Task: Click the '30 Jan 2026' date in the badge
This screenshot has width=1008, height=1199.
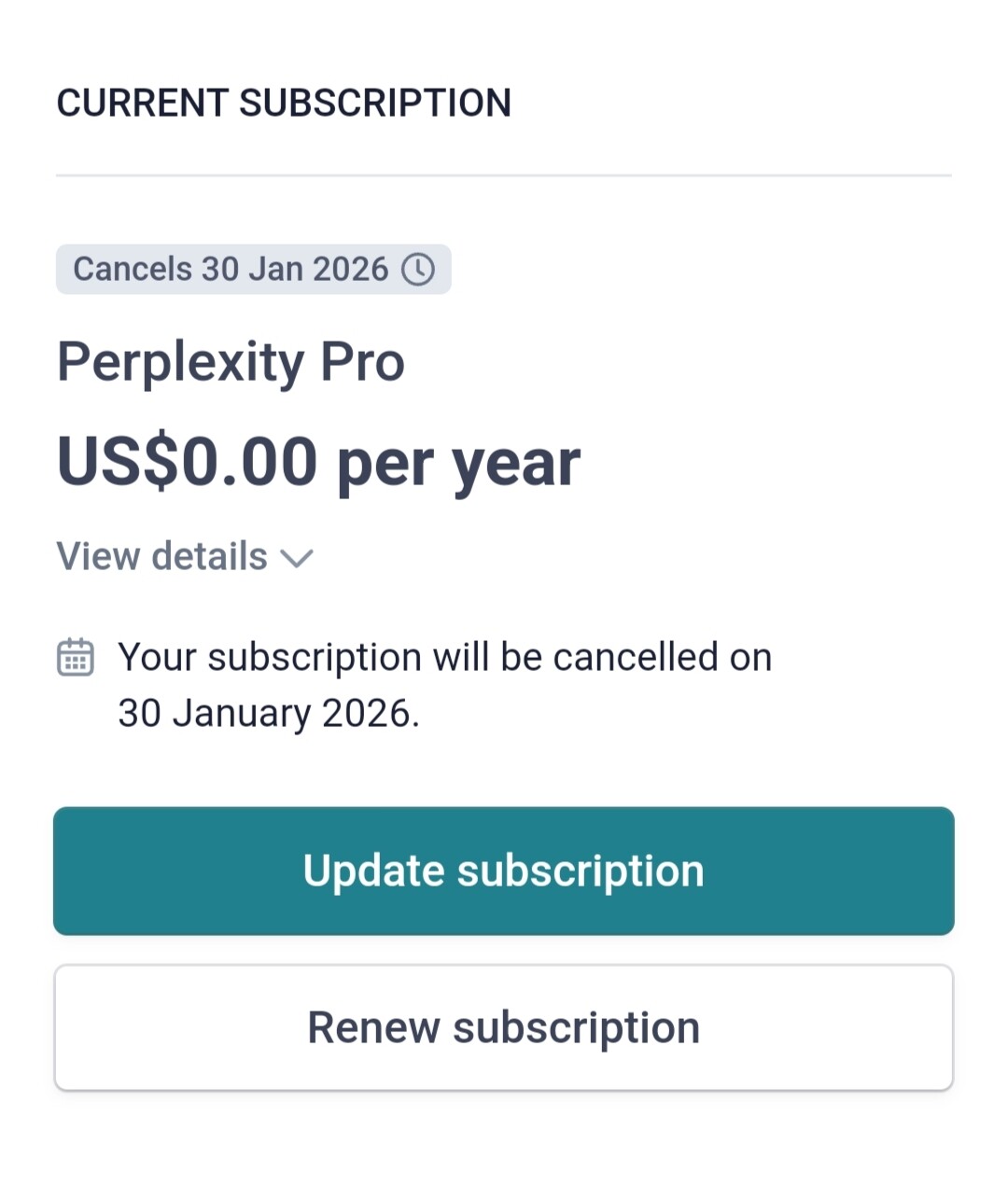Action: (x=295, y=270)
